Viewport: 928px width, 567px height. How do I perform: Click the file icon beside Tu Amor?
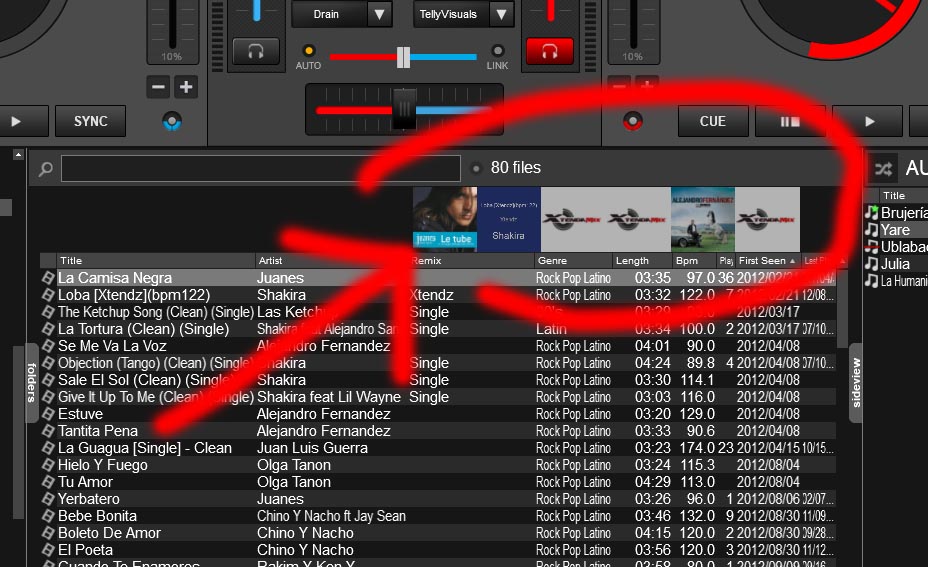coord(48,482)
